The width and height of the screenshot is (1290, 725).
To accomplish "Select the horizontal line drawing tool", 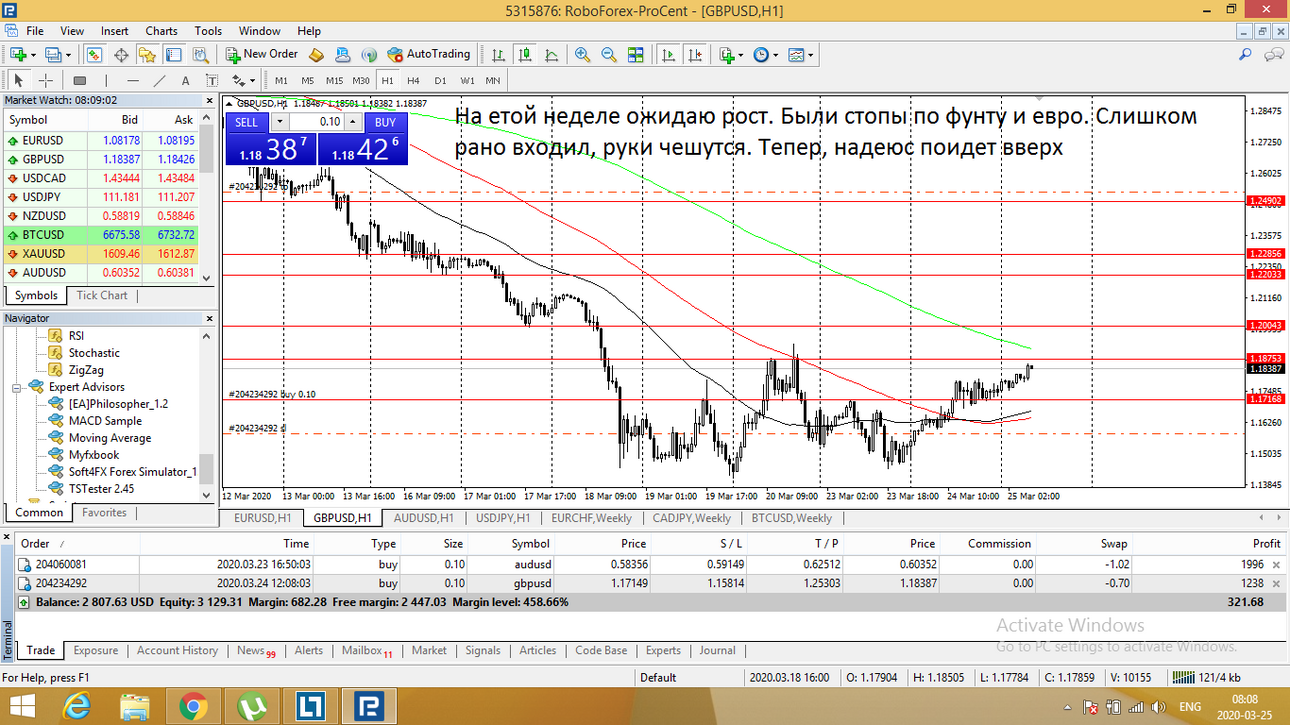I will [x=133, y=81].
